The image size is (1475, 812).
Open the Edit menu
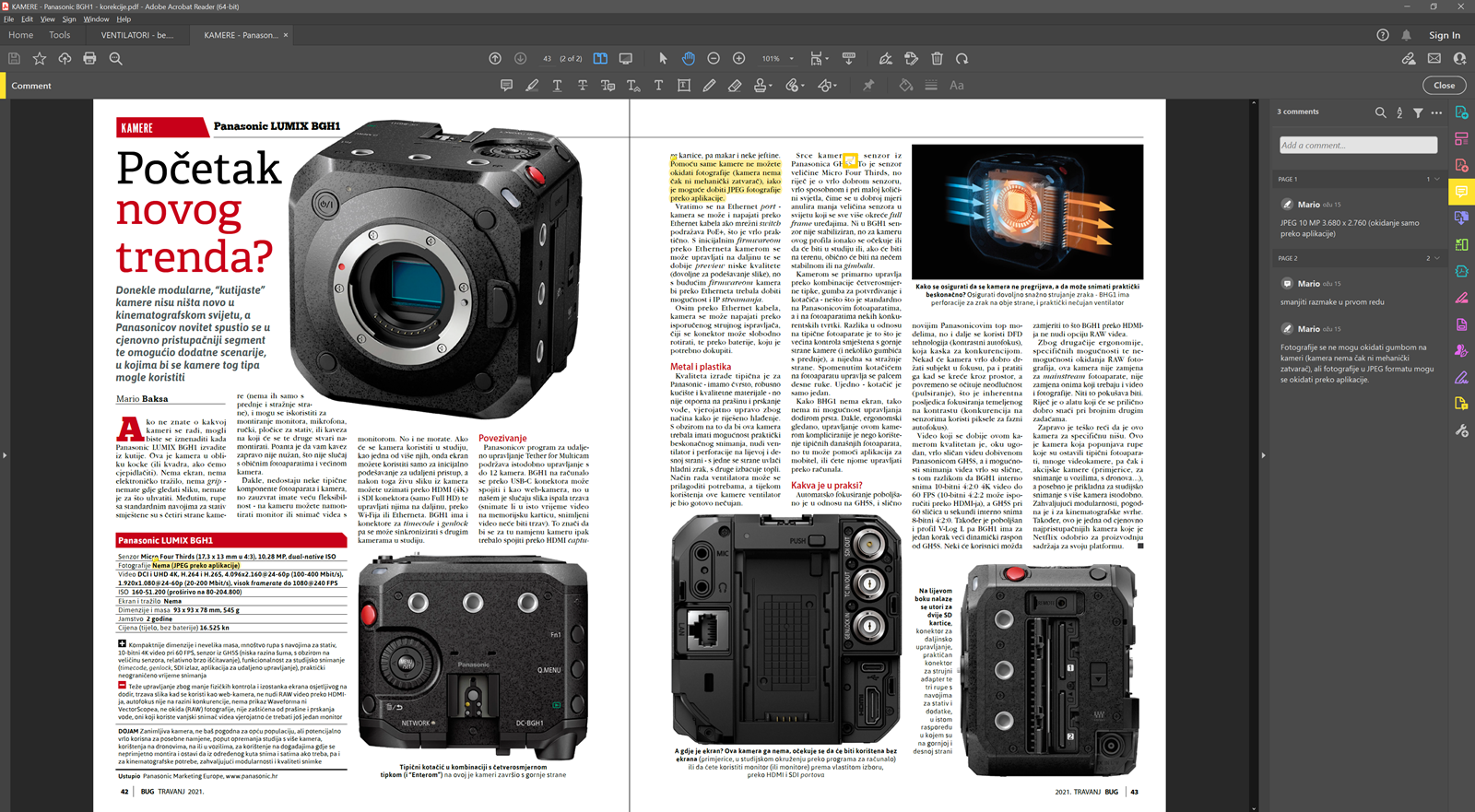[27, 18]
